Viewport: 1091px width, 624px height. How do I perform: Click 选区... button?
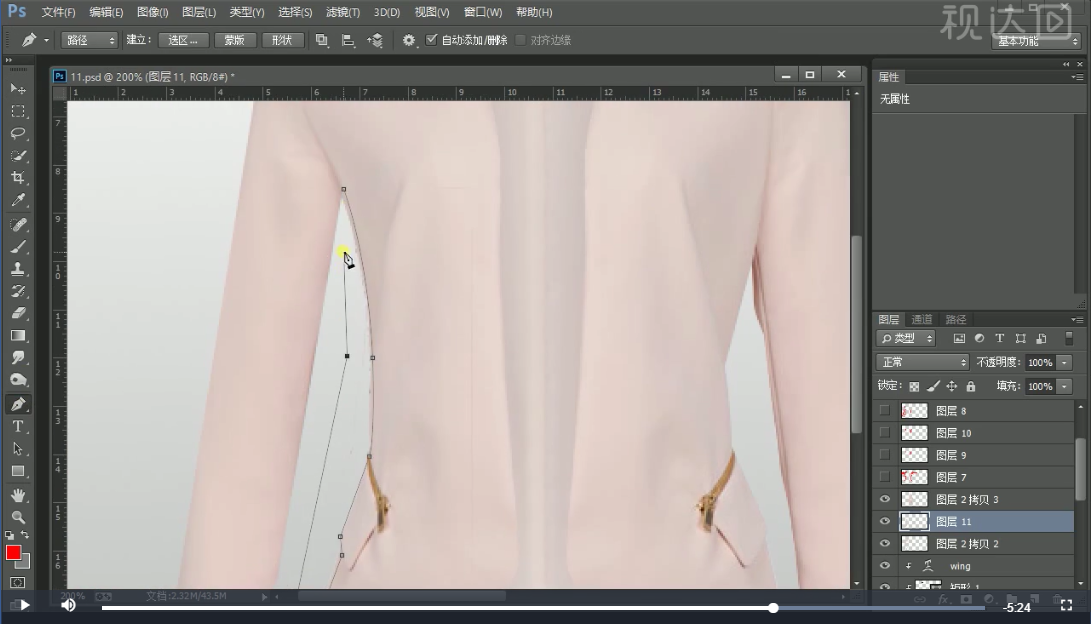click(x=183, y=40)
